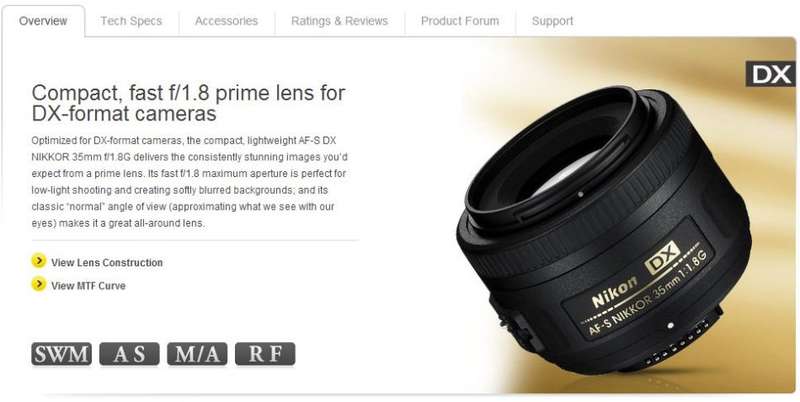Click the AS feature badge
Screen dimensions: 800x402
pyautogui.click(x=130, y=354)
